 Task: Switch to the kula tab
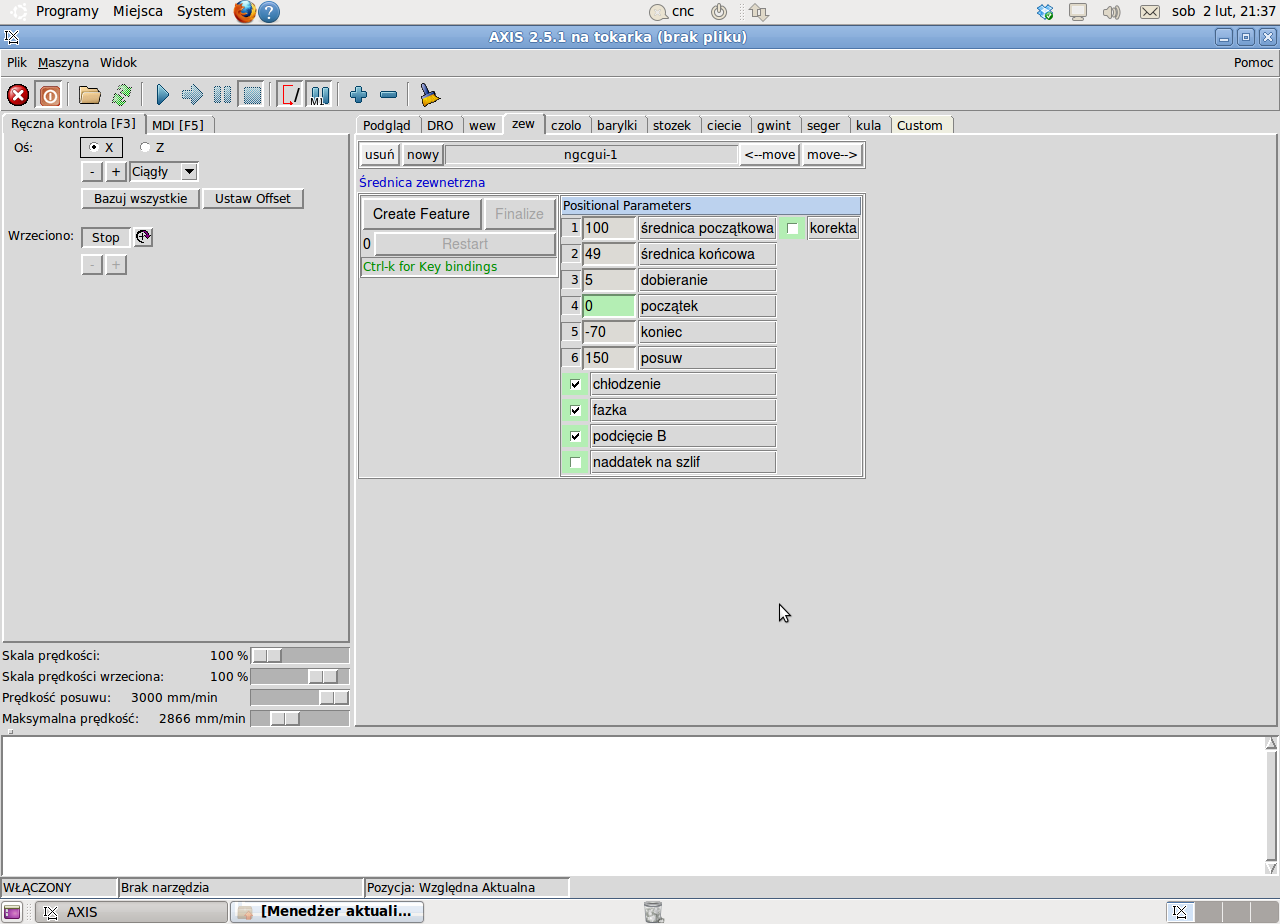click(869, 125)
